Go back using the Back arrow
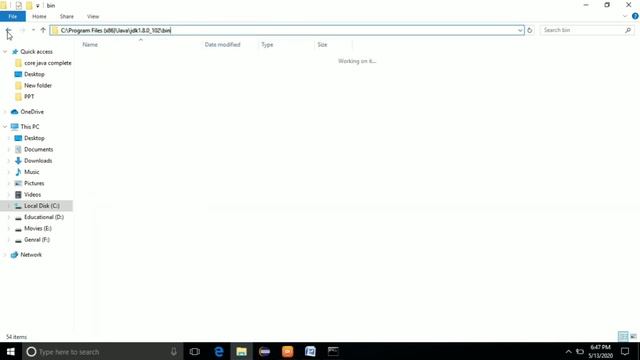The image size is (640, 360). tap(8, 30)
